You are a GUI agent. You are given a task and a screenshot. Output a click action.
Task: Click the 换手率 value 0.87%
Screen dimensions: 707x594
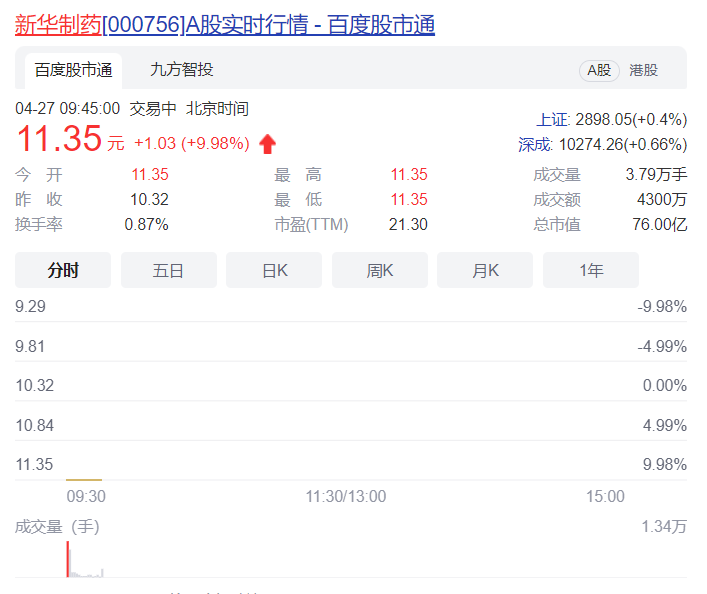[147, 224]
